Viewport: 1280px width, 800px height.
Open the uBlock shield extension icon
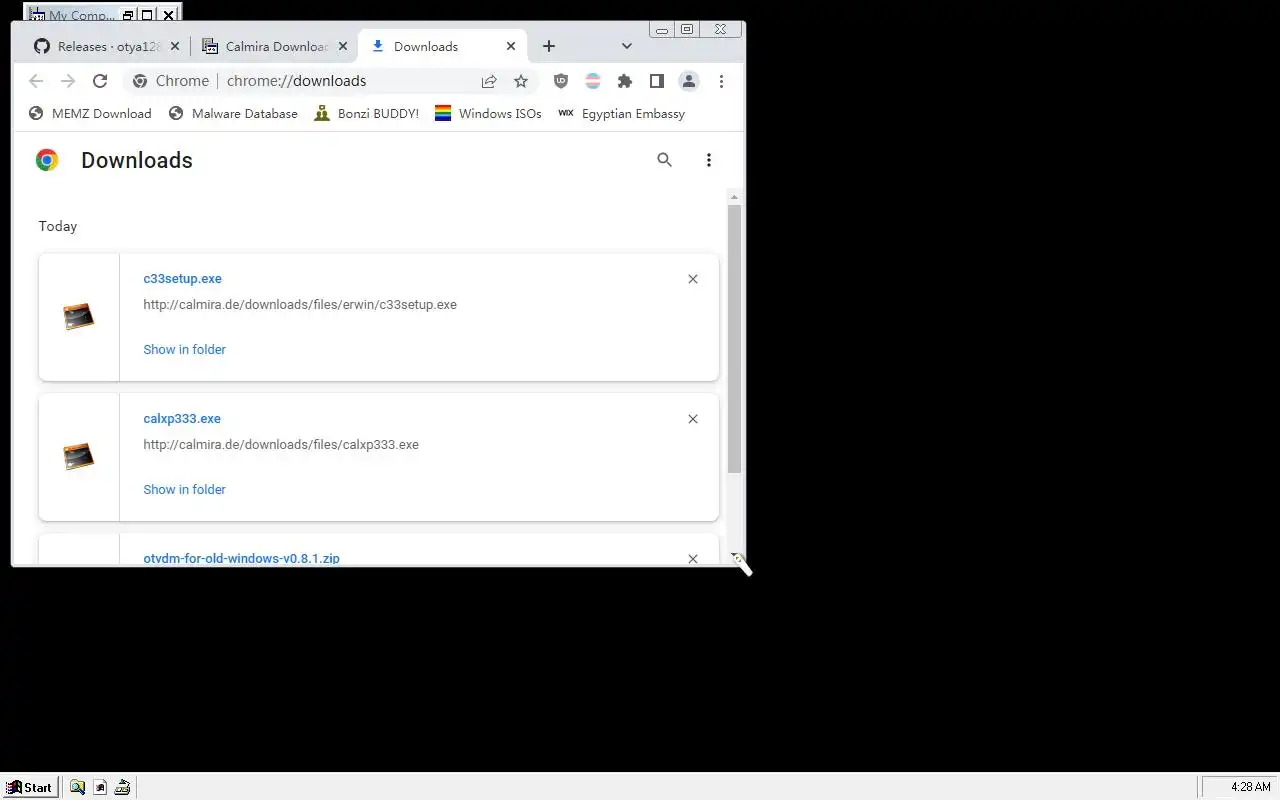(x=561, y=81)
